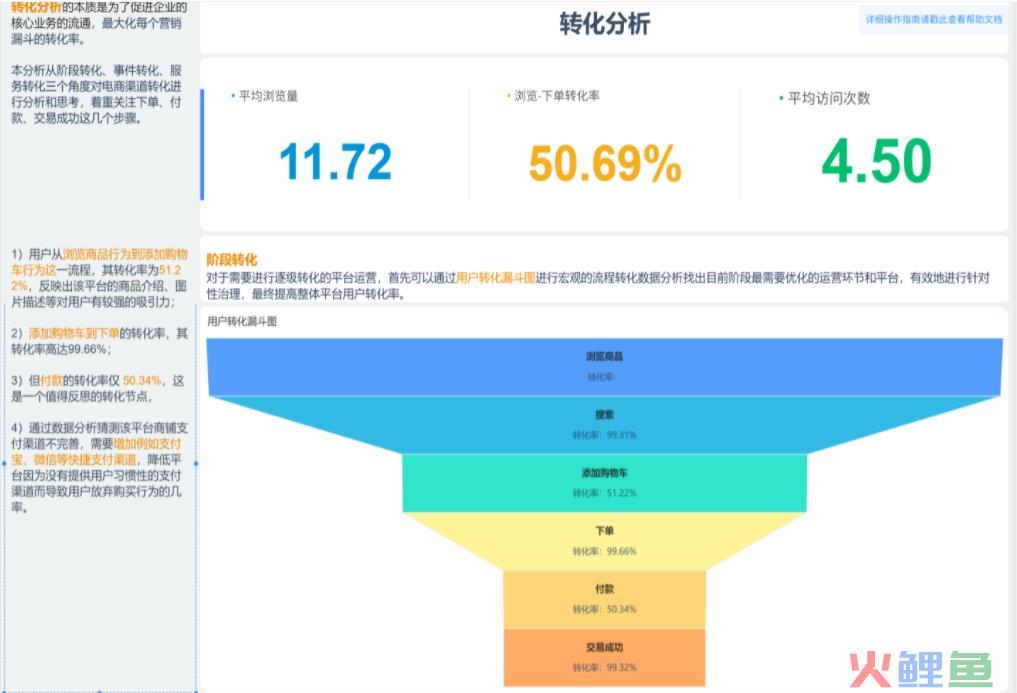Click the 阶段转化 section heading
The width and height of the screenshot is (1017, 693).
232,260
